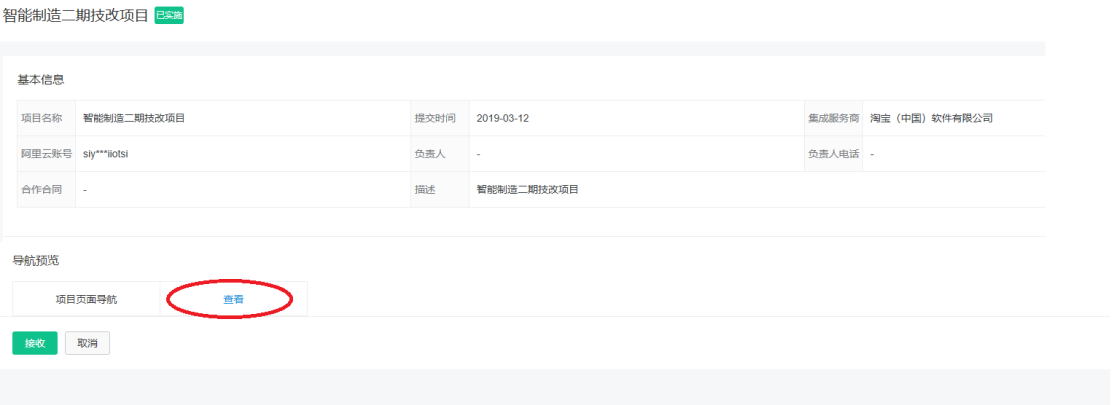Click the 阿里云账号 label cell
Image resolution: width=1119 pixels, height=405 pixels.
pyautogui.click(x=46, y=154)
